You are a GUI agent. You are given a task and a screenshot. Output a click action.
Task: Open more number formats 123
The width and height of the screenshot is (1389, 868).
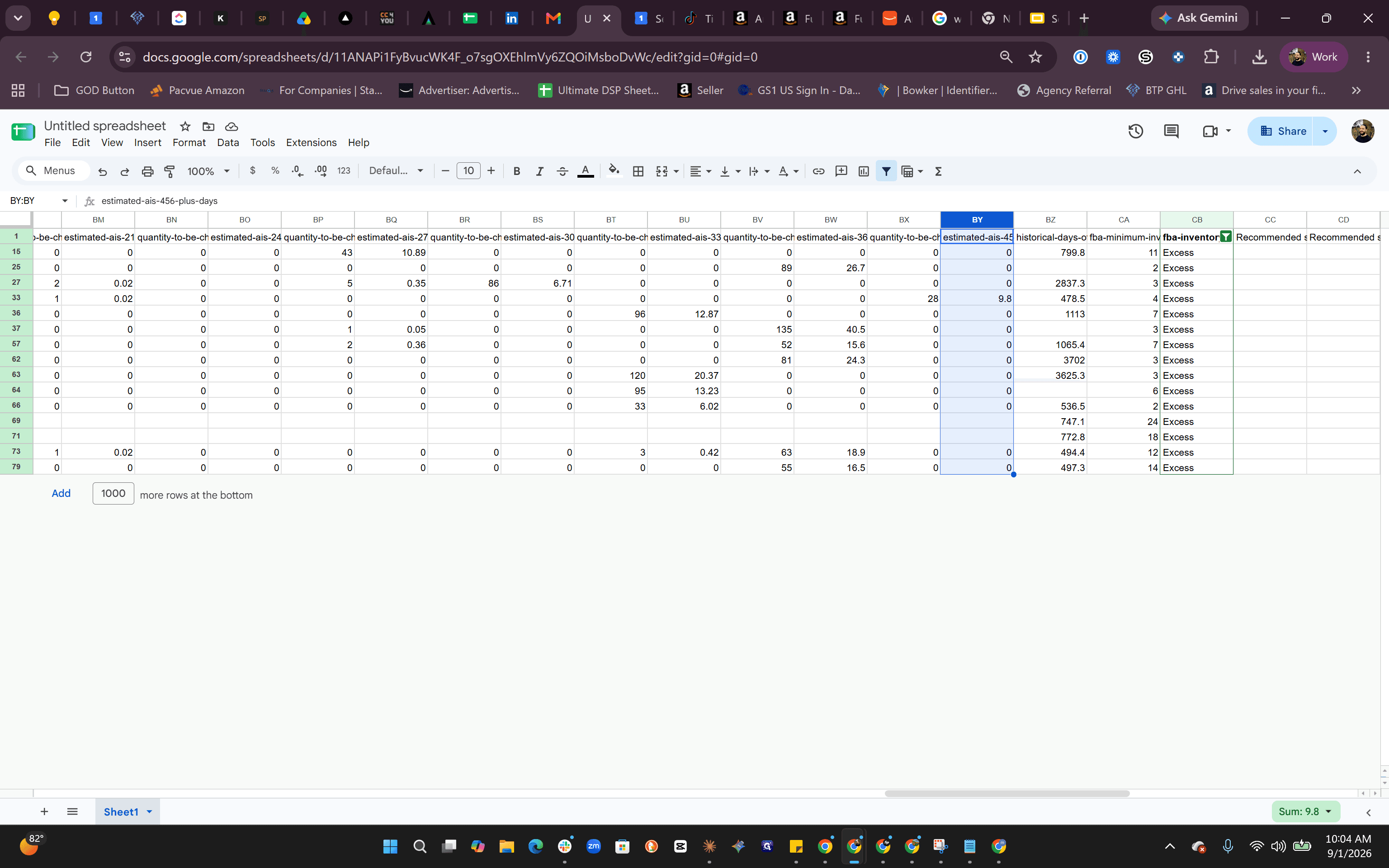(x=344, y=171)
